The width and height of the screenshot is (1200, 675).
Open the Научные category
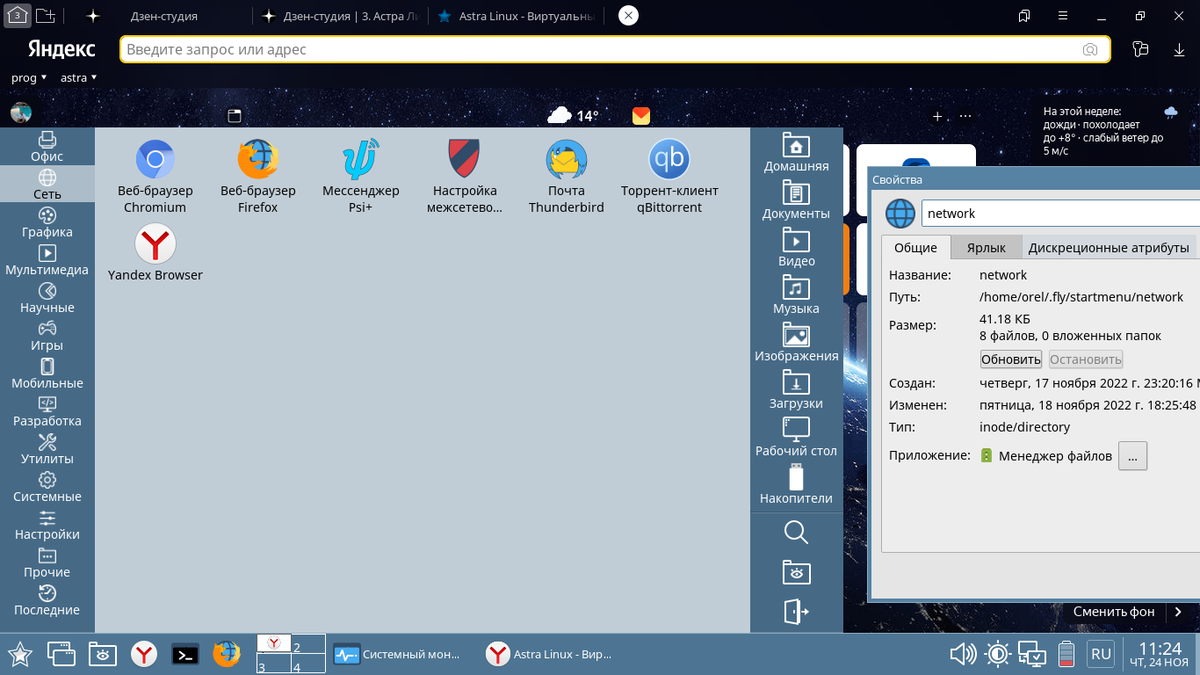point(47,298)
